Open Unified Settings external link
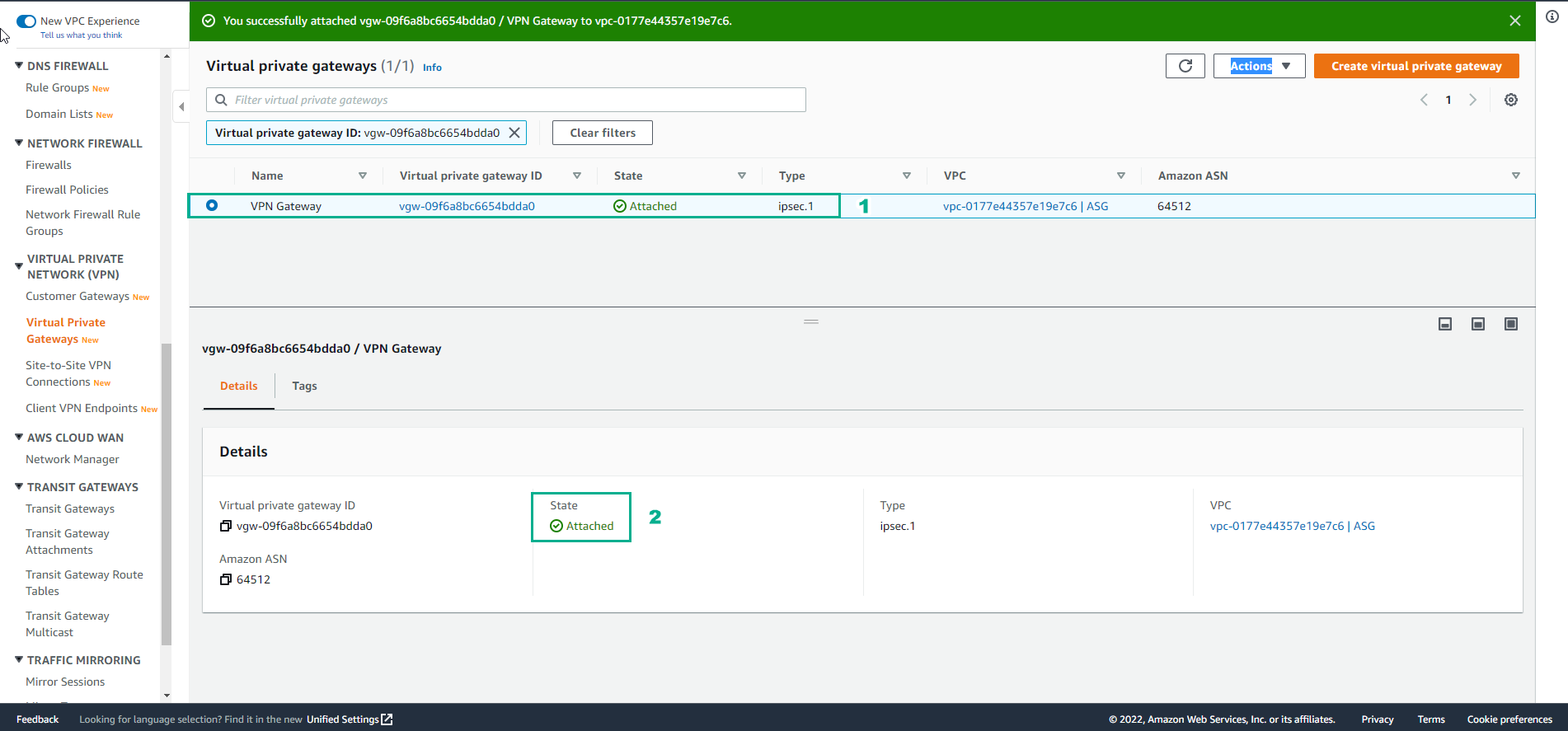Image resolution: width=1568 pixels, height=731 pixels. (x=350, y=719)
